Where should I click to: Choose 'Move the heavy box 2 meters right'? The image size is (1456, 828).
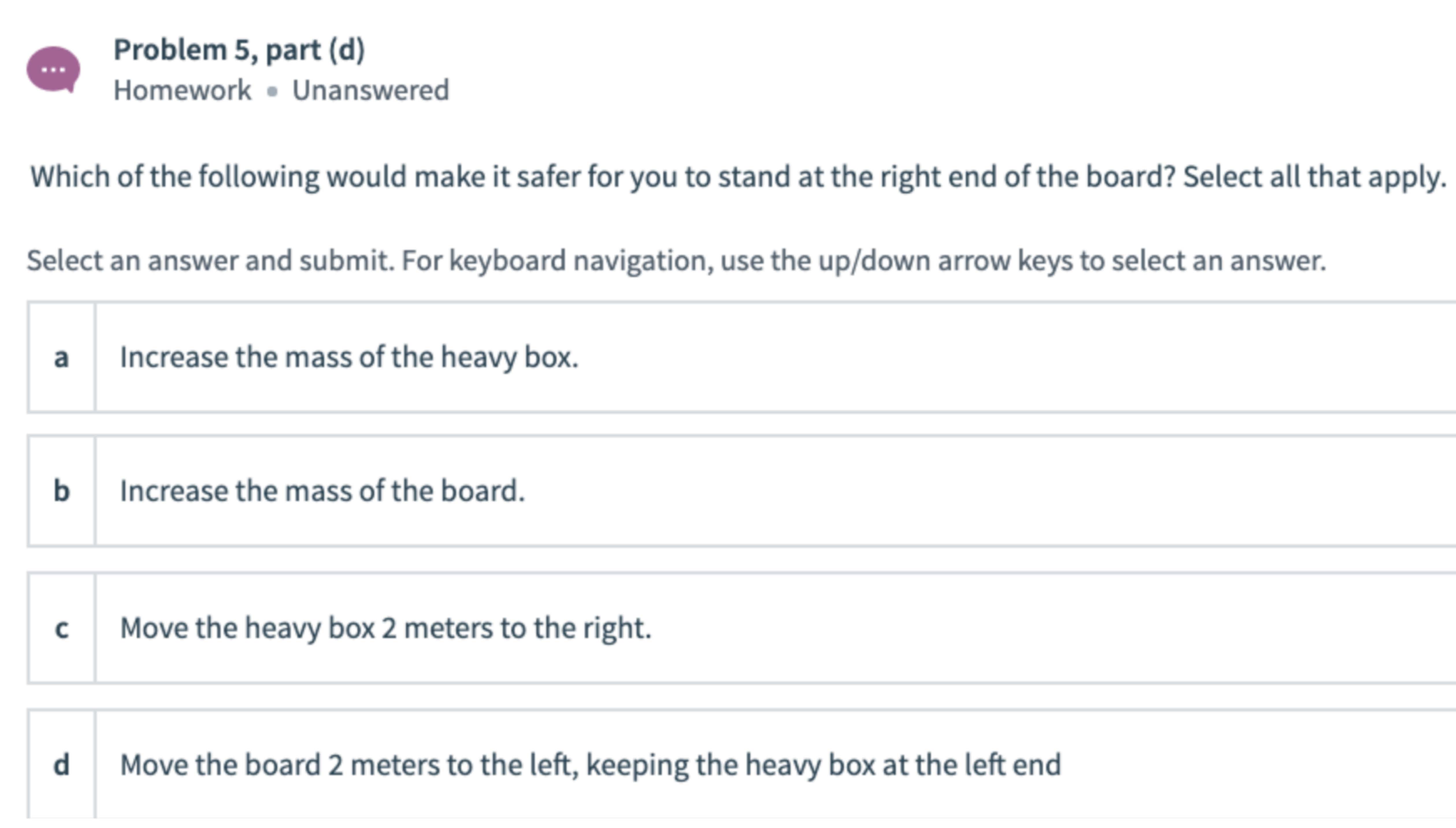[385, 628]
